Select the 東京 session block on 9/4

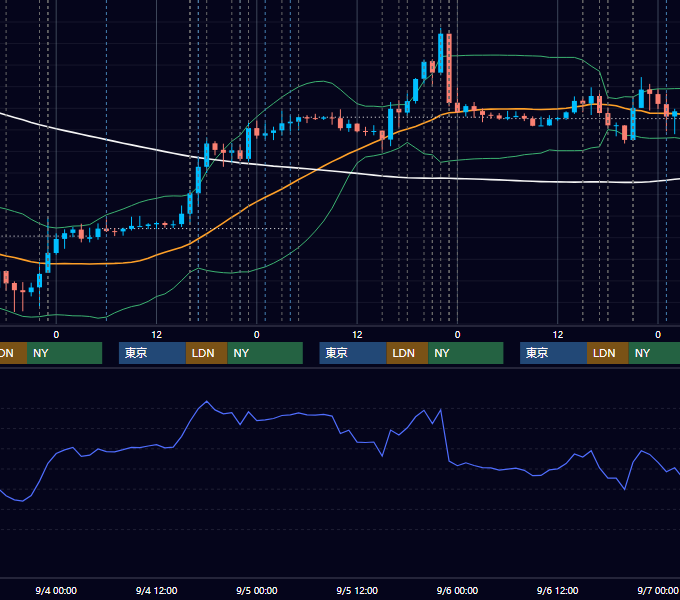[x=152, y=353]
